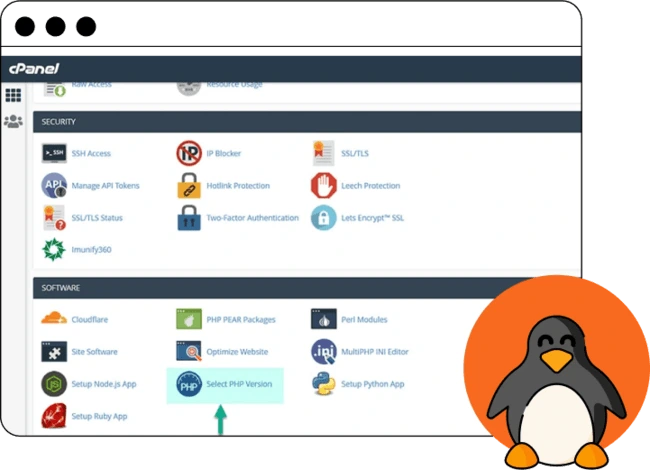Click the IP Blocker icon
The image size is (650, 470).
tap(189, 153)
